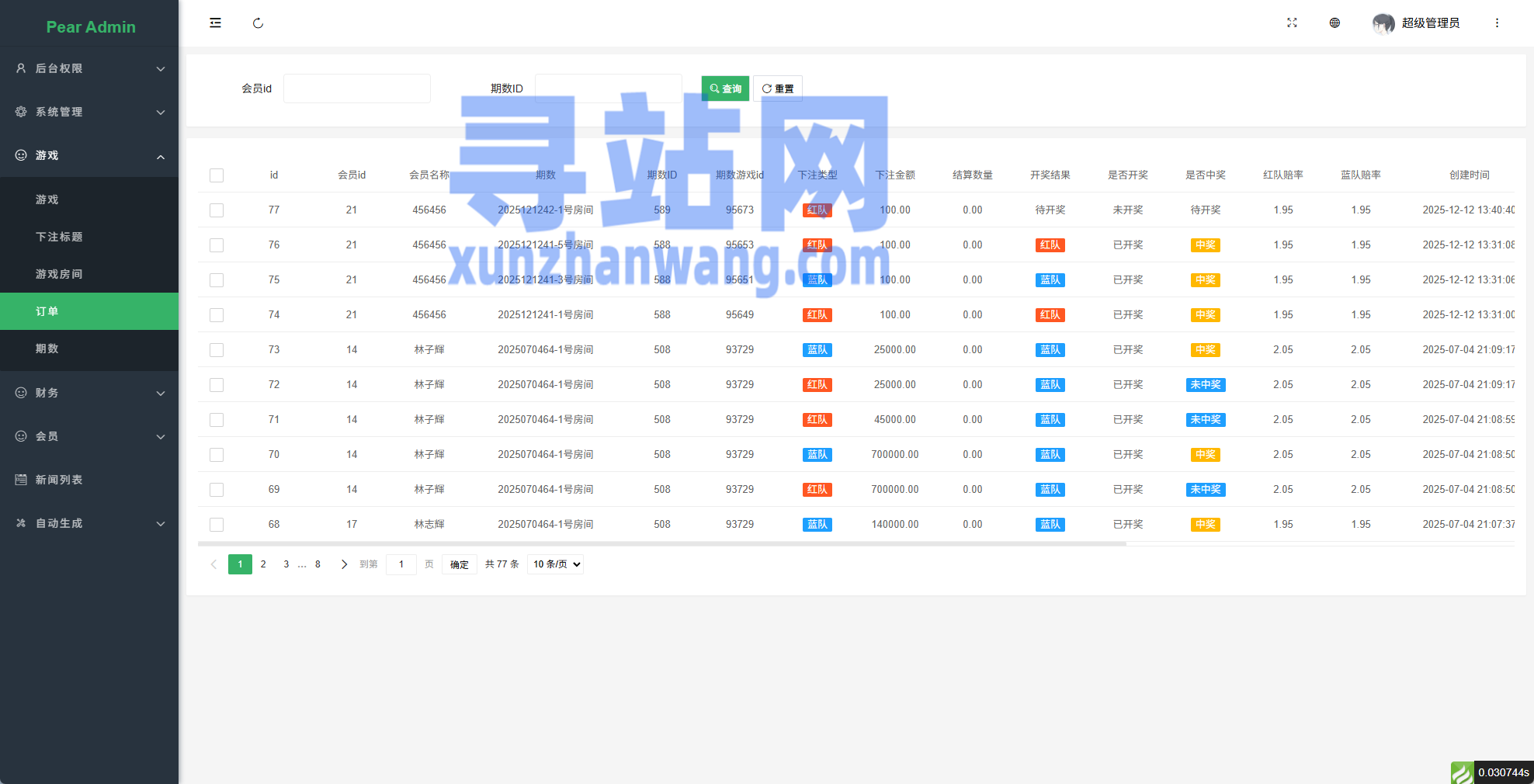Viewport: 1534px width, 784px height.
Task: Check the select-all checkbox in table header
Action: point(217,175)
